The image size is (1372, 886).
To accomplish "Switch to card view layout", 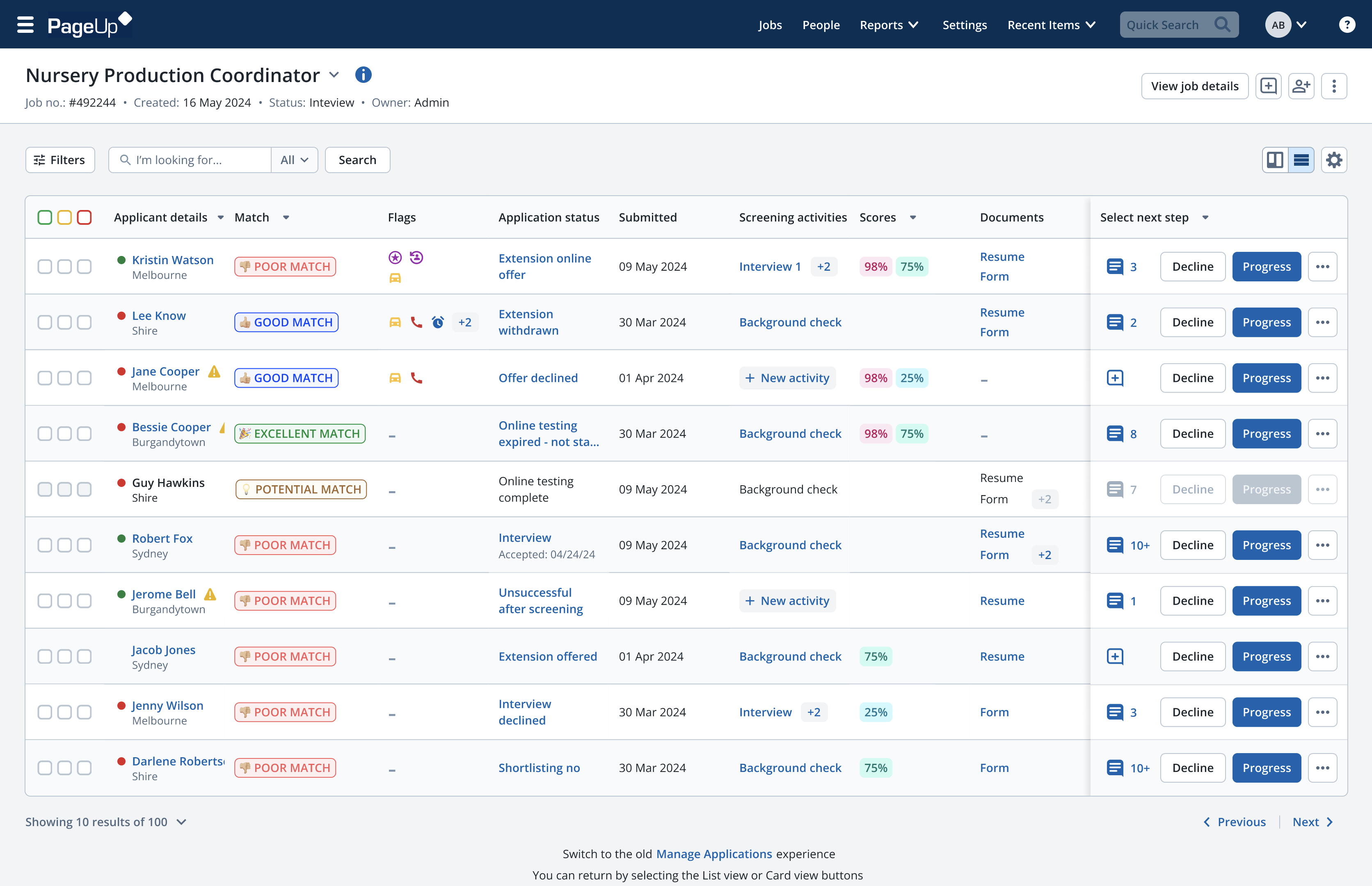I will pos(1275,160).
